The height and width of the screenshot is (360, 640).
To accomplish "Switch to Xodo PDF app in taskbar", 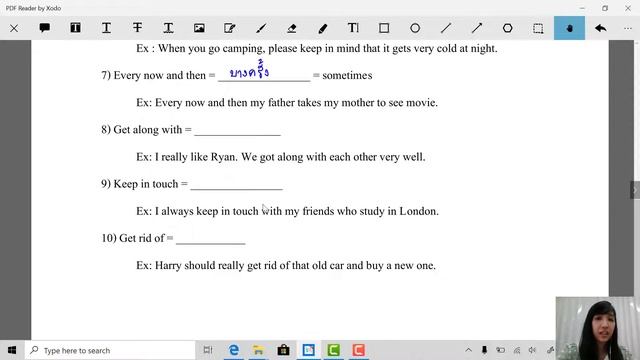I will 309,350.
